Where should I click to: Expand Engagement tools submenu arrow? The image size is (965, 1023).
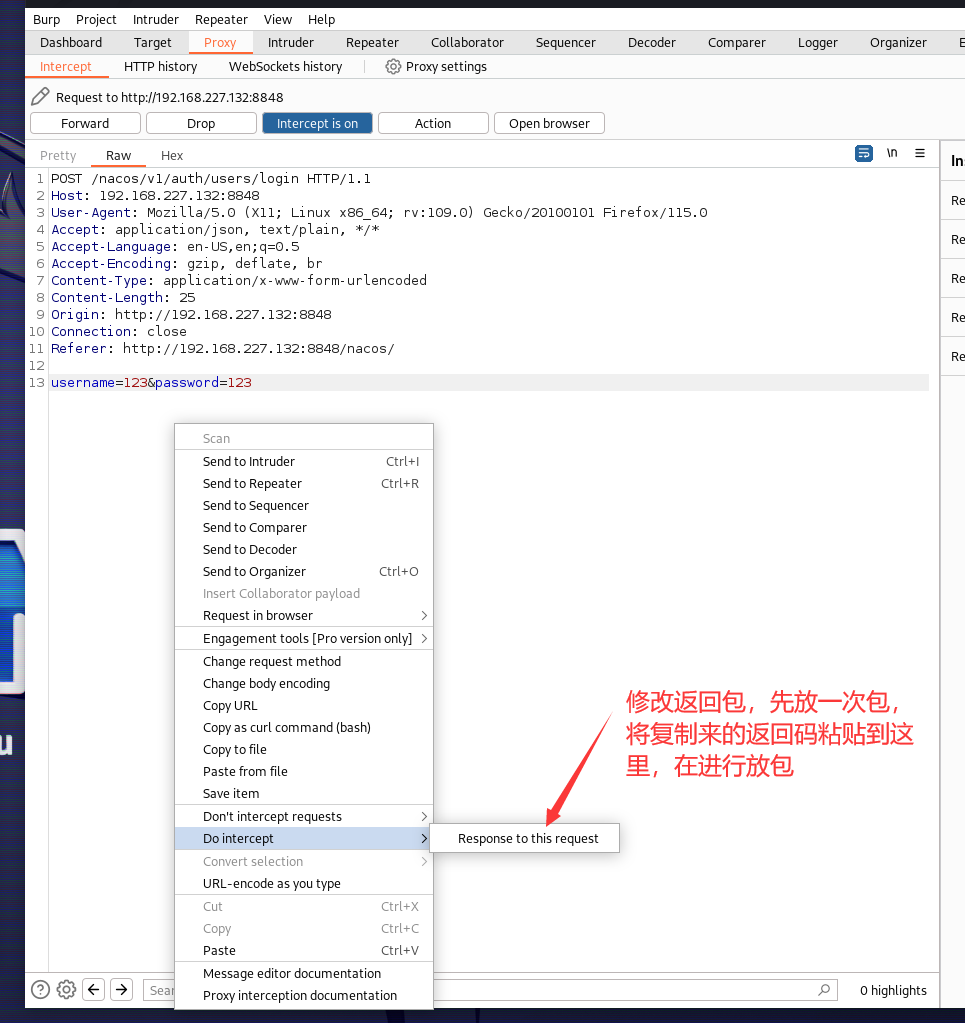[424, 638]
